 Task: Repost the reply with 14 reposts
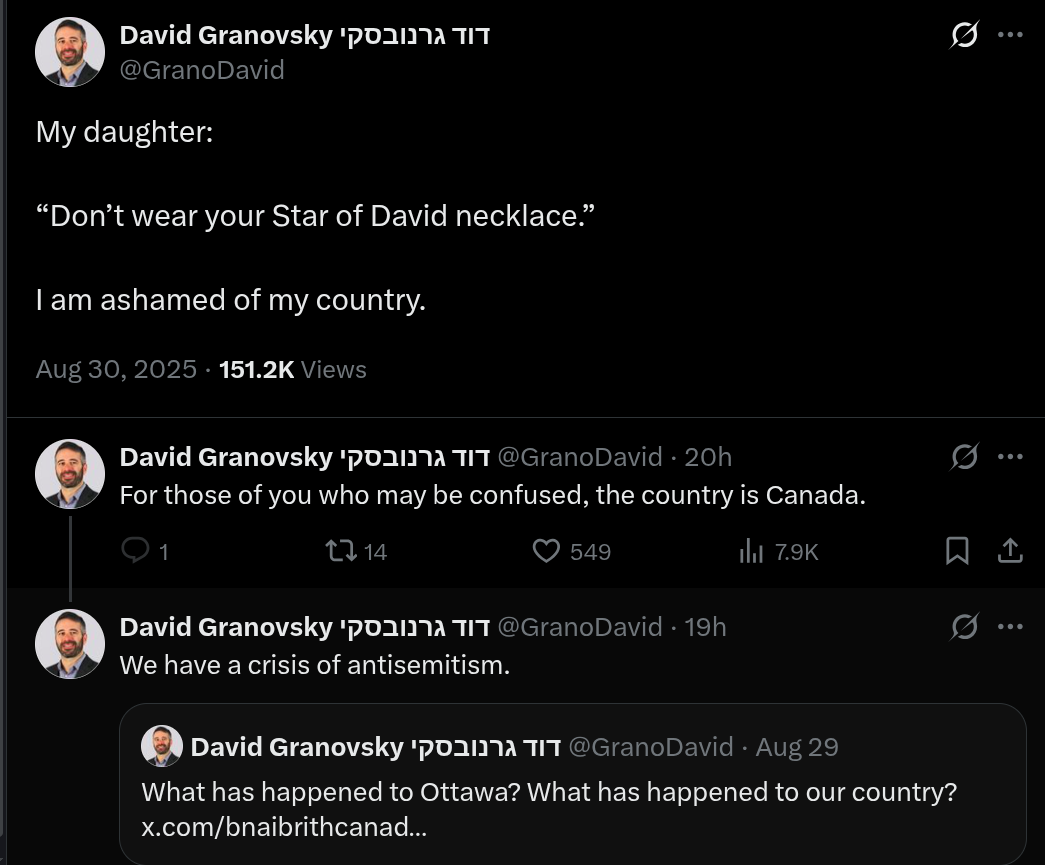[340, 551]
